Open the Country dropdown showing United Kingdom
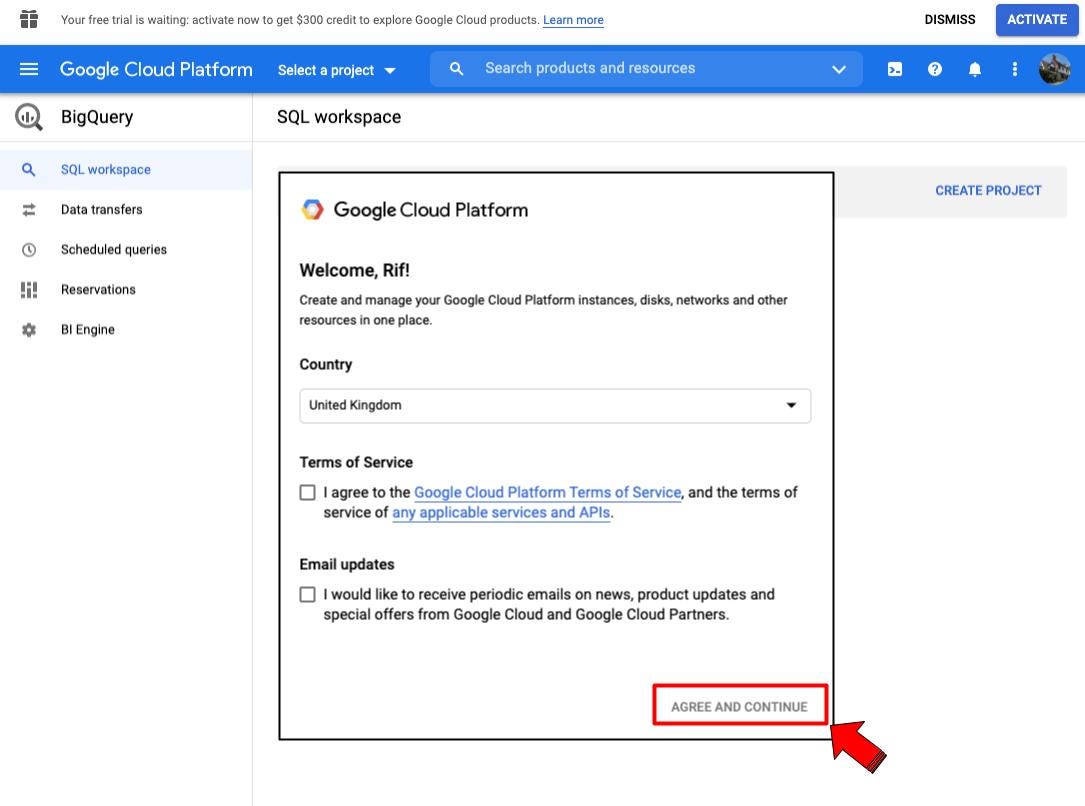The height and width of the screenshot is (806, 1085). coord(555,405)
